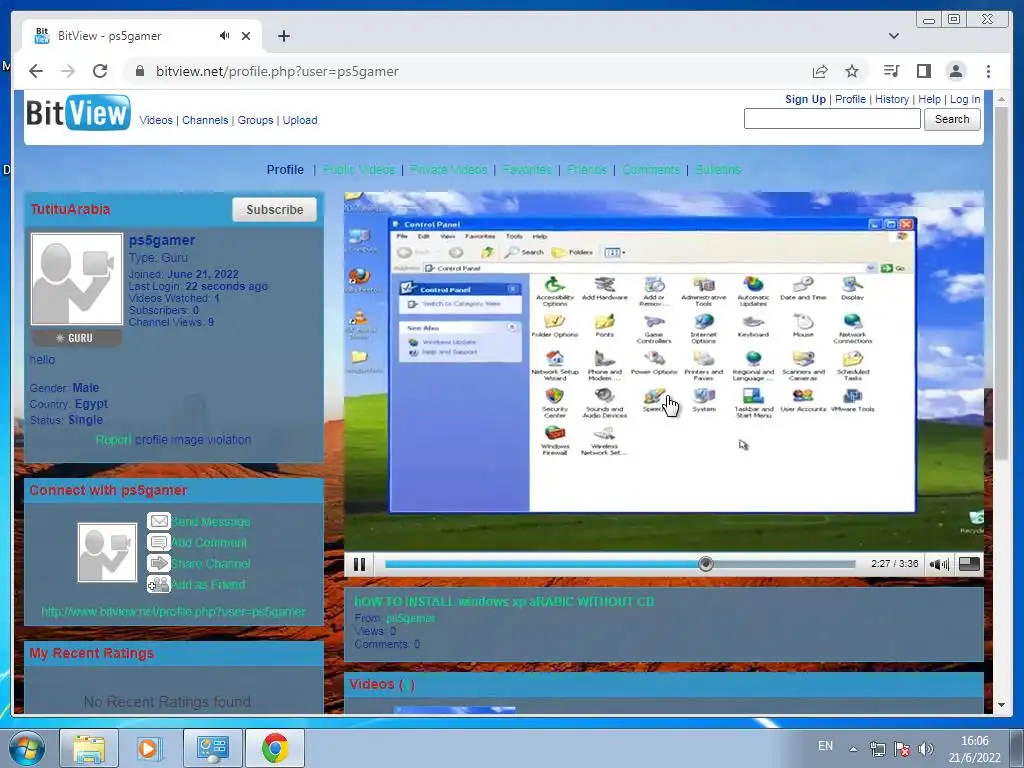Click the site search input field
Image resolution: width=1024 pixels, height=768 pixels.
[832, 119]
